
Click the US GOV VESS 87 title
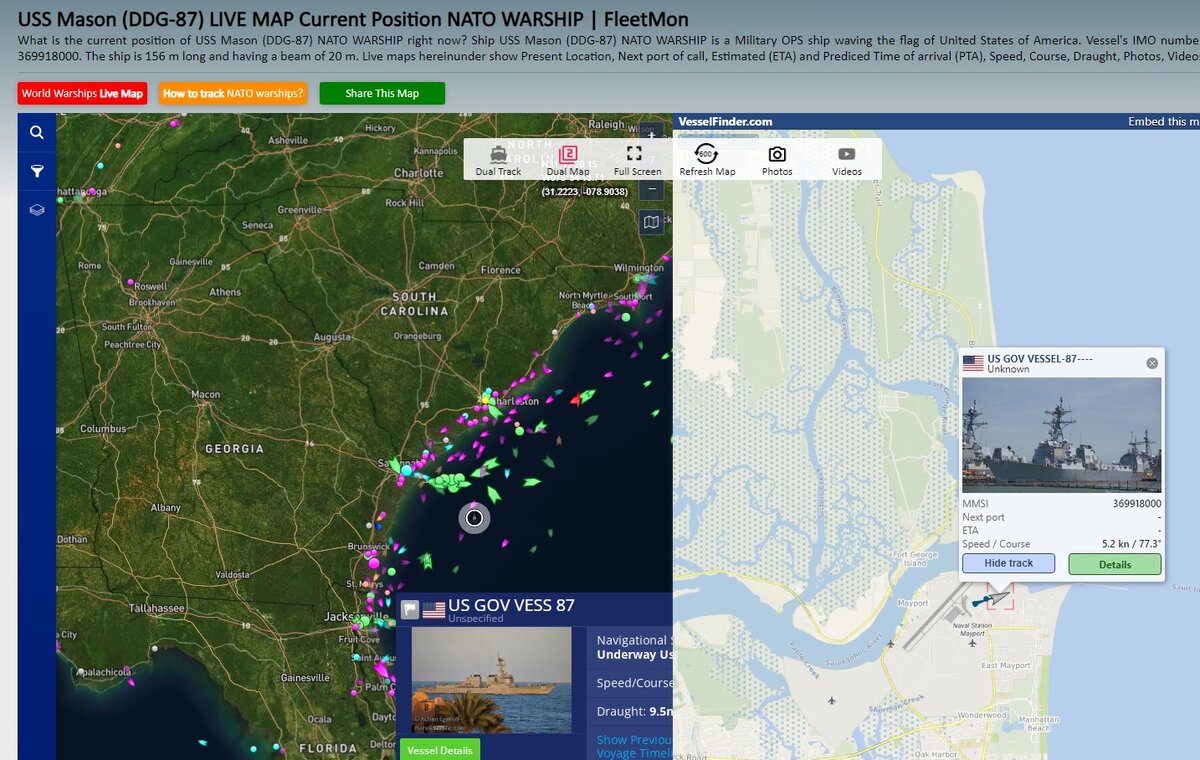pyautogui.click(x=511, y=604)
